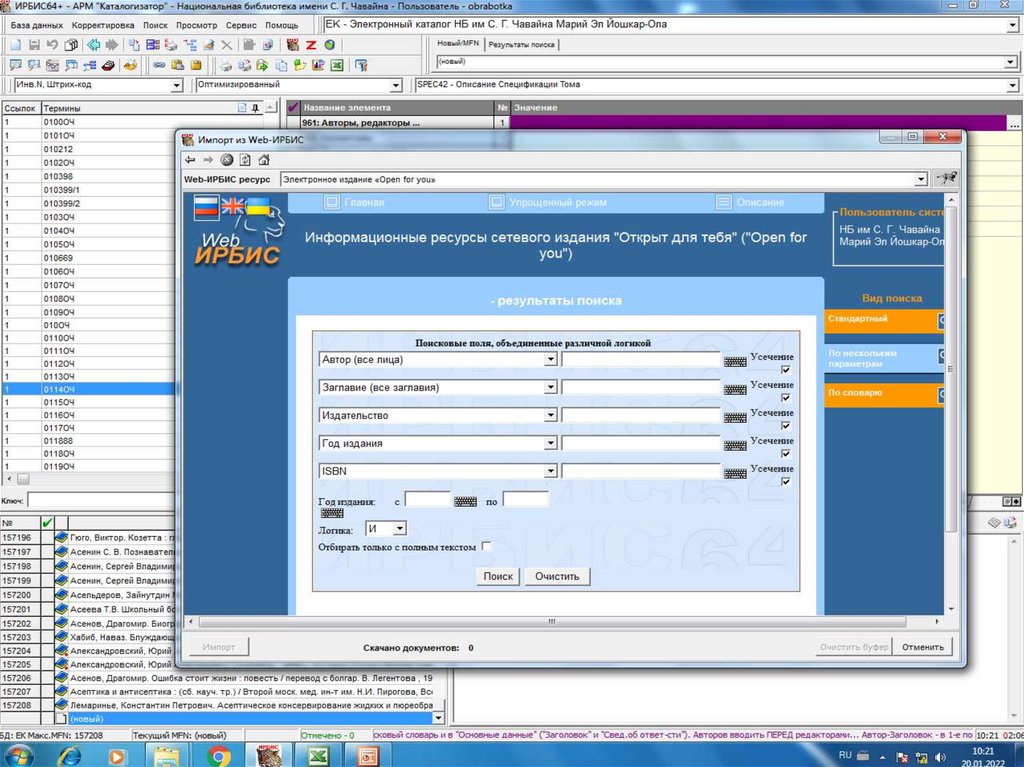1024x767 pixels.
Task: Open Заглавие (все заглавия) dropdown
Action: coord(551,387)
